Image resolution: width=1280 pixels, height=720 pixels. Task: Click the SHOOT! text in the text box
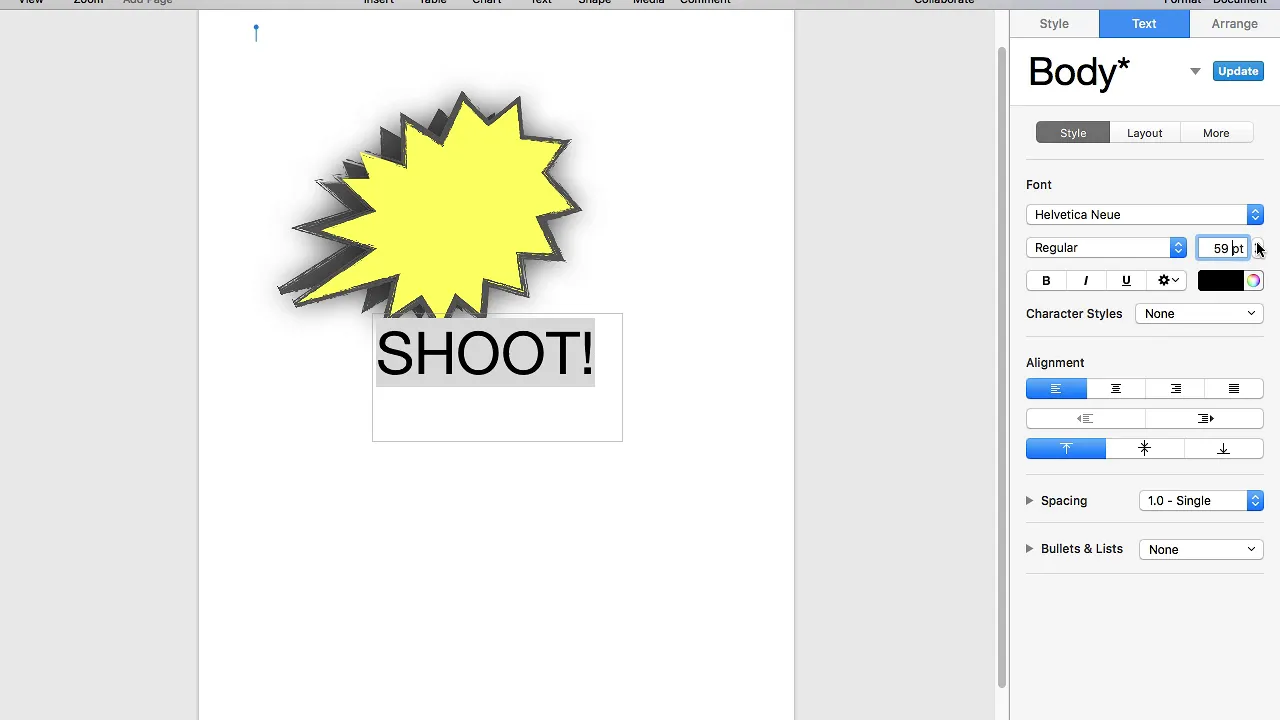pyautogui.click(x=485, y=353)
